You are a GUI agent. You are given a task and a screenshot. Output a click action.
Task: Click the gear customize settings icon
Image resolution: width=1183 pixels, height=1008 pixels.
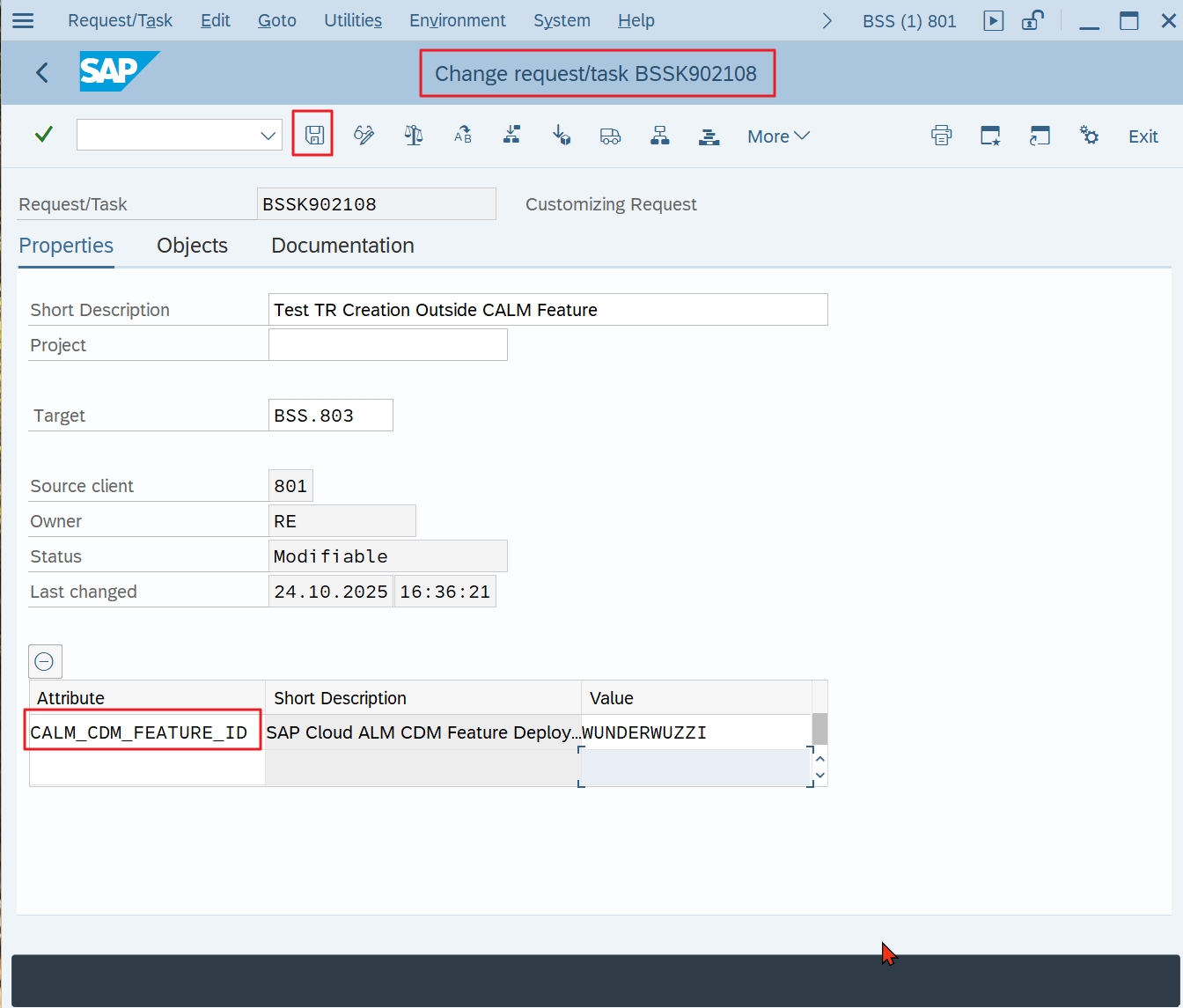coord(1089,136)
